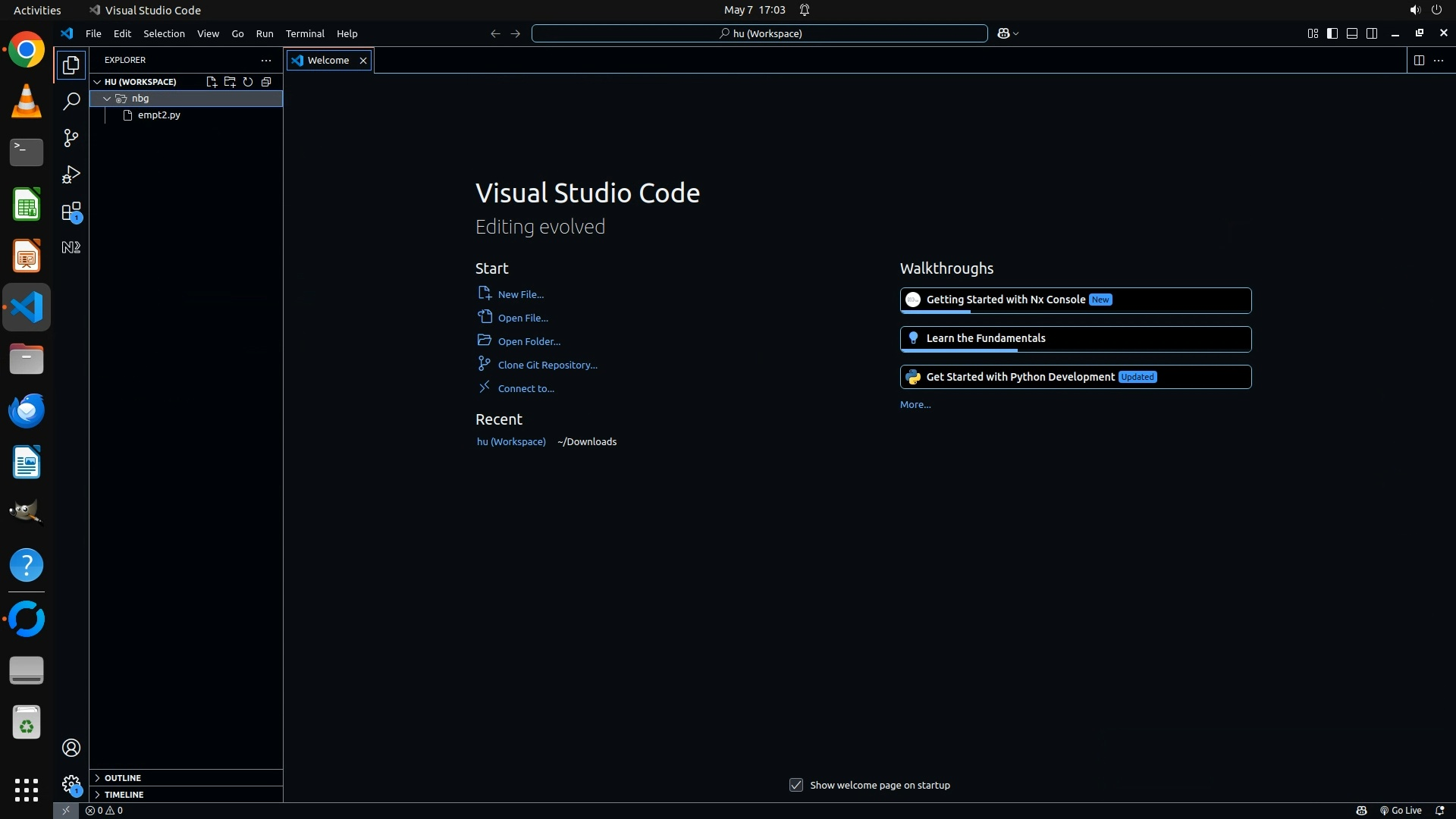
Task: Open the Manage gear settings icon
Action: [71, 783]
